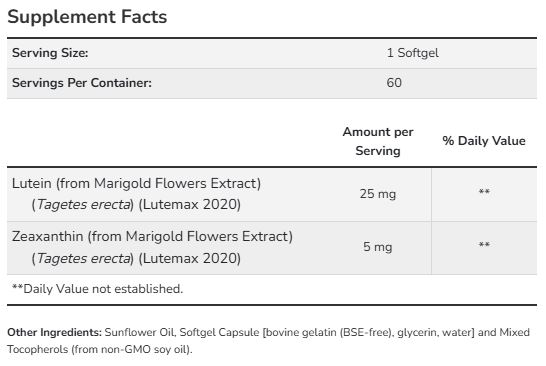Click the 25 mg Lutein amount

[378, 194]
